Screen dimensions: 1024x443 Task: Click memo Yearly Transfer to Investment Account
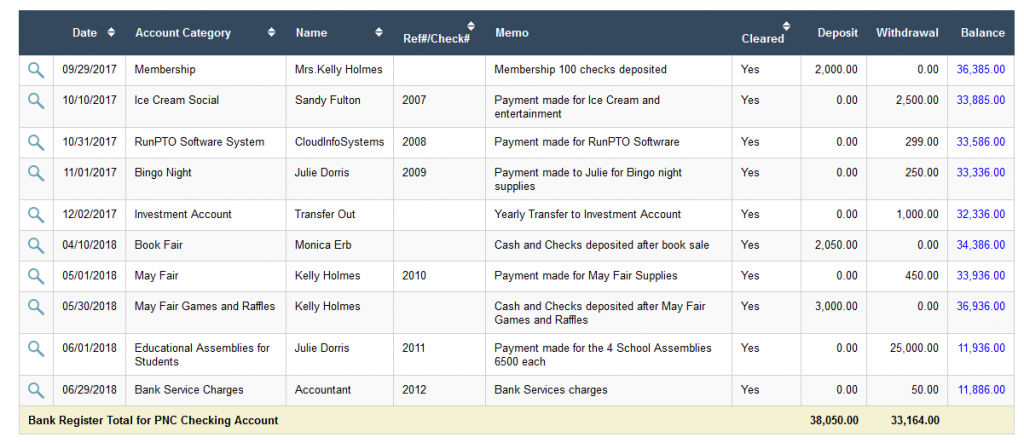[588, 214]
